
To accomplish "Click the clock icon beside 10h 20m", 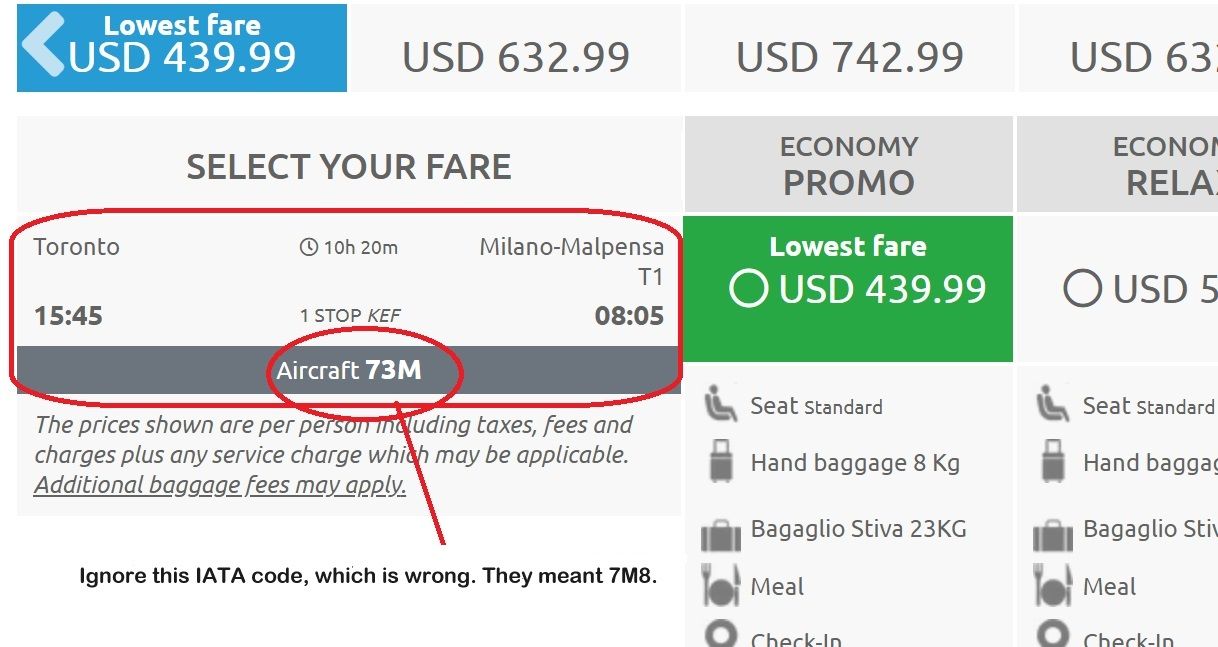I will click(308, 247).
